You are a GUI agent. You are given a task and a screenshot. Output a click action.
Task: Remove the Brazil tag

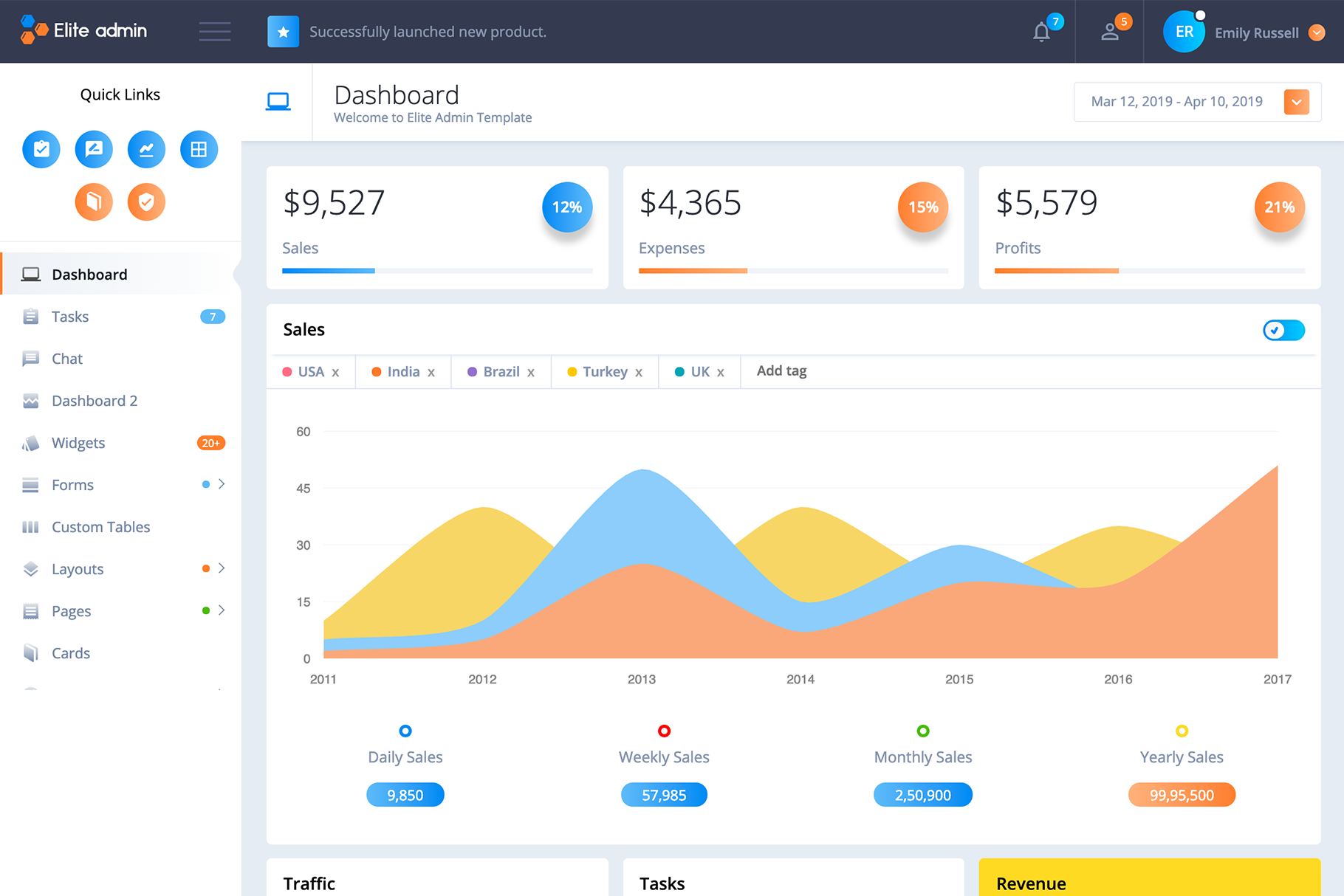(x=531, y=373)
